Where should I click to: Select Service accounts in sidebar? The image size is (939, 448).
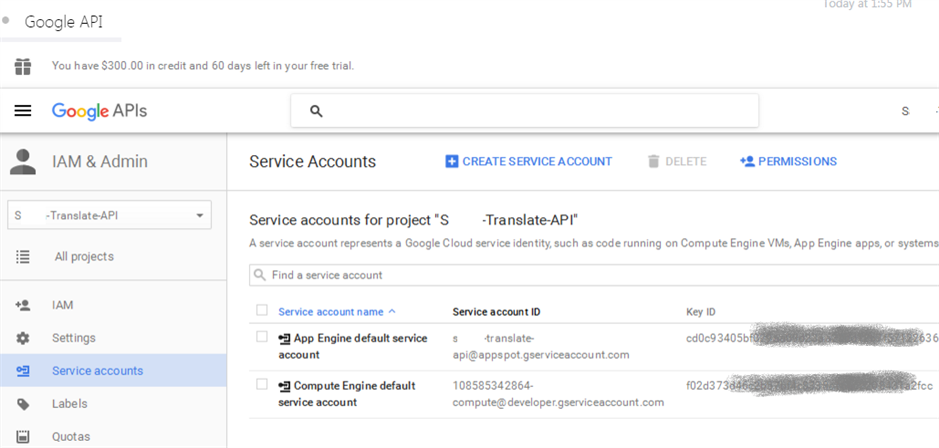(x=98, y=371)
